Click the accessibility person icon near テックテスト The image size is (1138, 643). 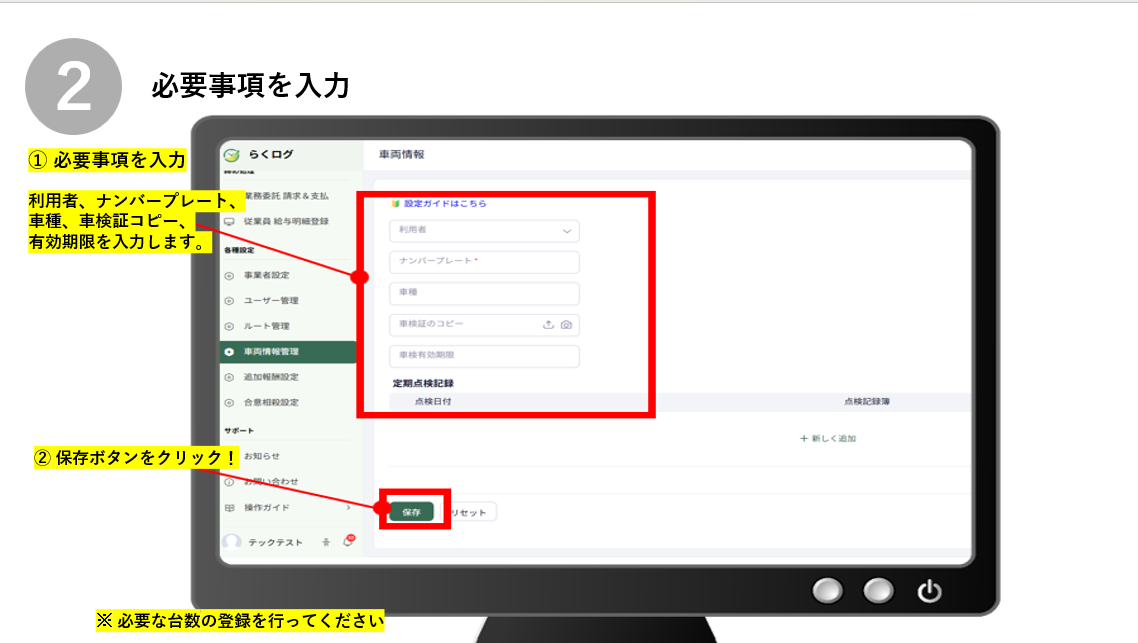tap(326, 541)
